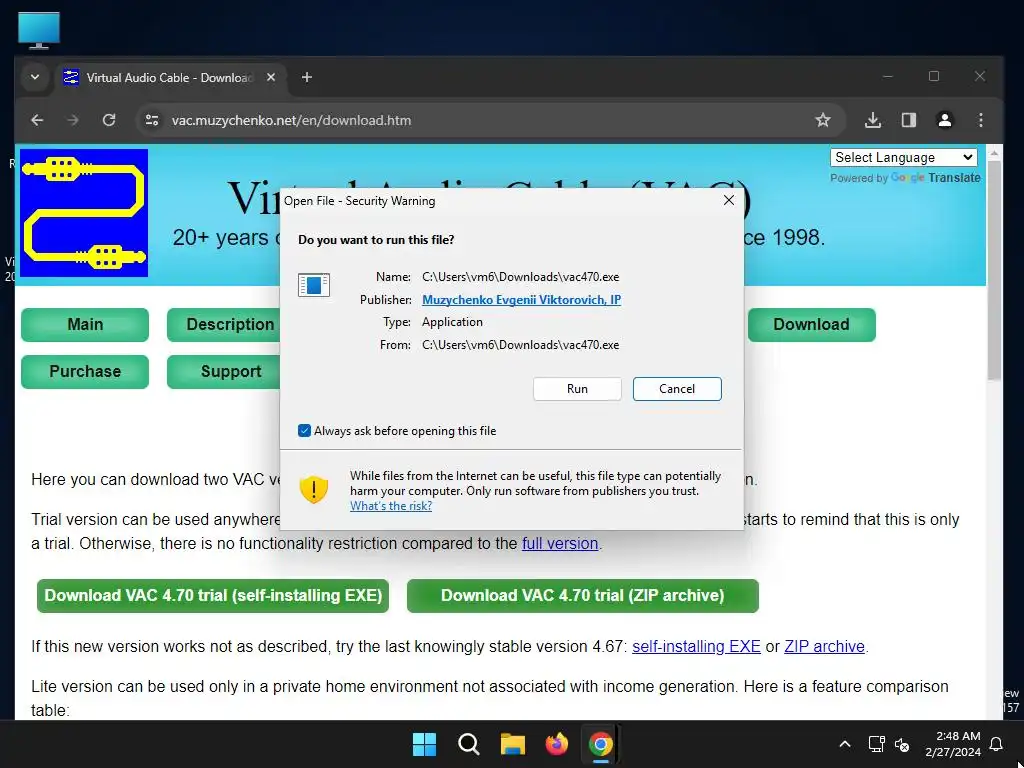
Task: Open the notifications bell icon
Action: [x=997, y=744]
